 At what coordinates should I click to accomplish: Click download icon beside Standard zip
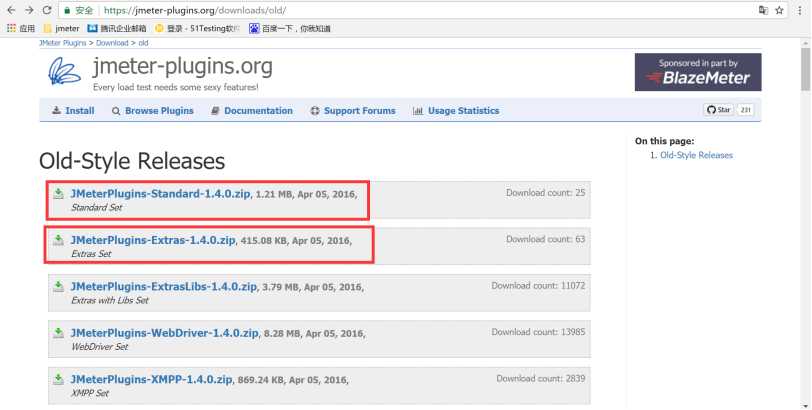tap(59, 194)
